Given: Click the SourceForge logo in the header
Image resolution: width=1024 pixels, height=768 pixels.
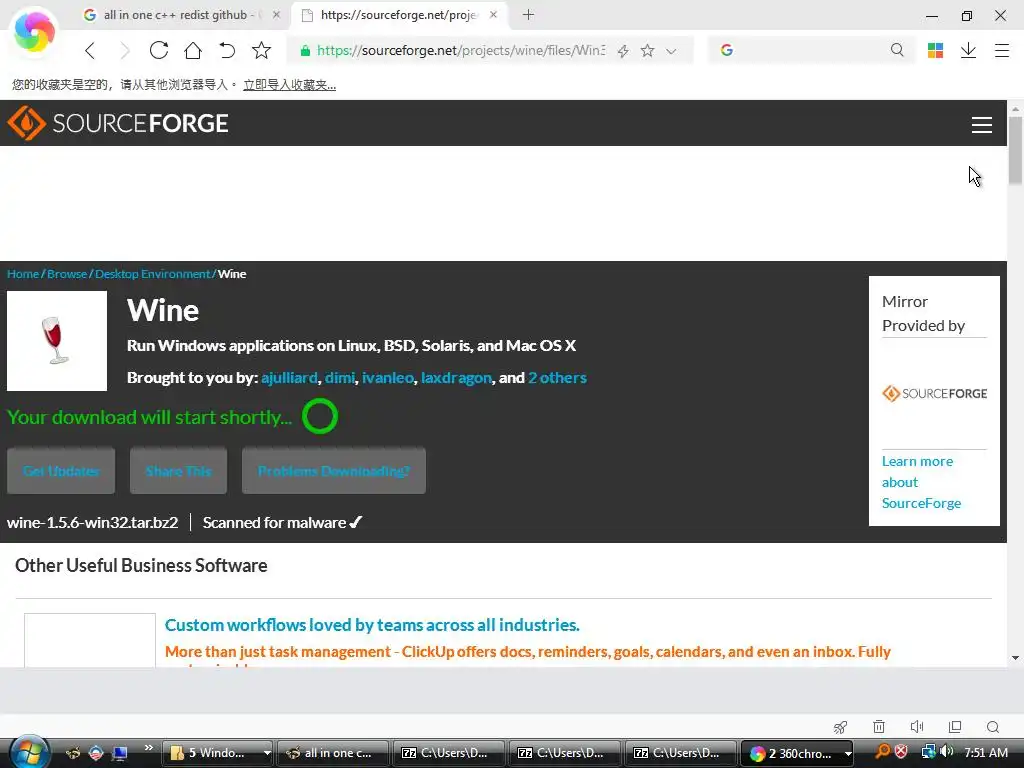Looking at the screenshot, I should (x=118, y=123).
